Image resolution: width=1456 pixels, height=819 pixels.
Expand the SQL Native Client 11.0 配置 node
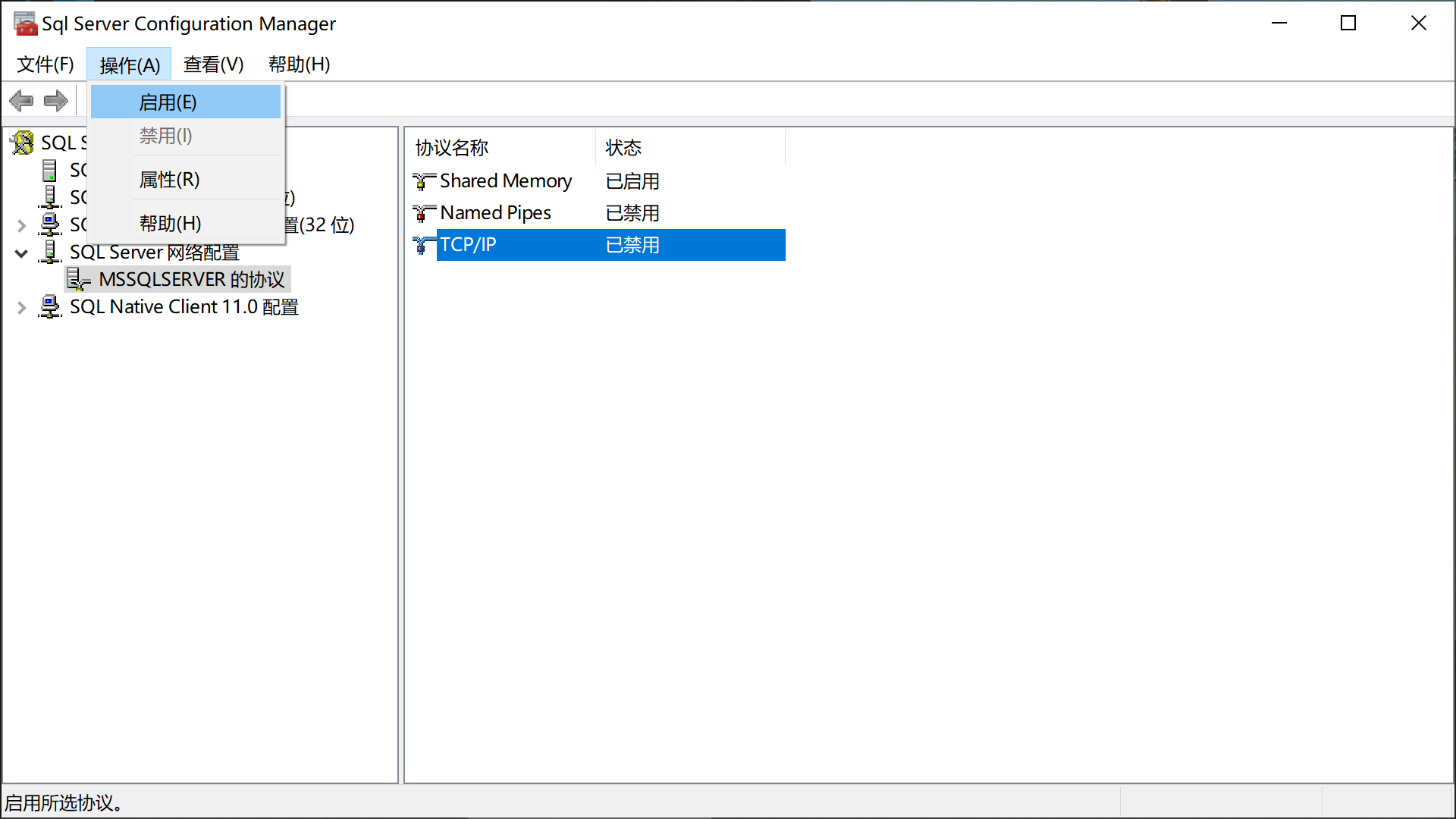[x=21, y=308]
